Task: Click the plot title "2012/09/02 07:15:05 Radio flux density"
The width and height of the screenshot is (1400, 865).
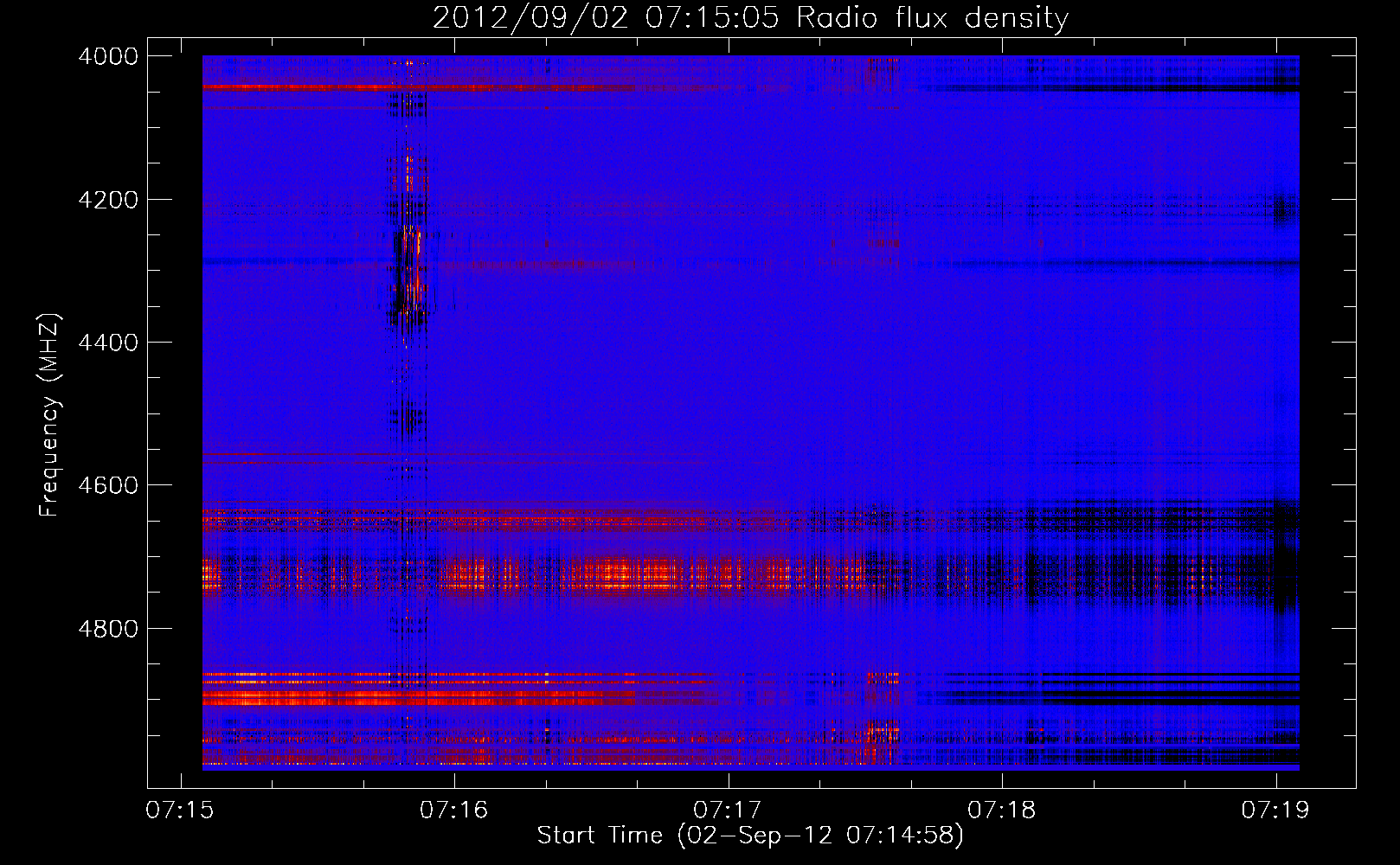Action: point(750,18)
